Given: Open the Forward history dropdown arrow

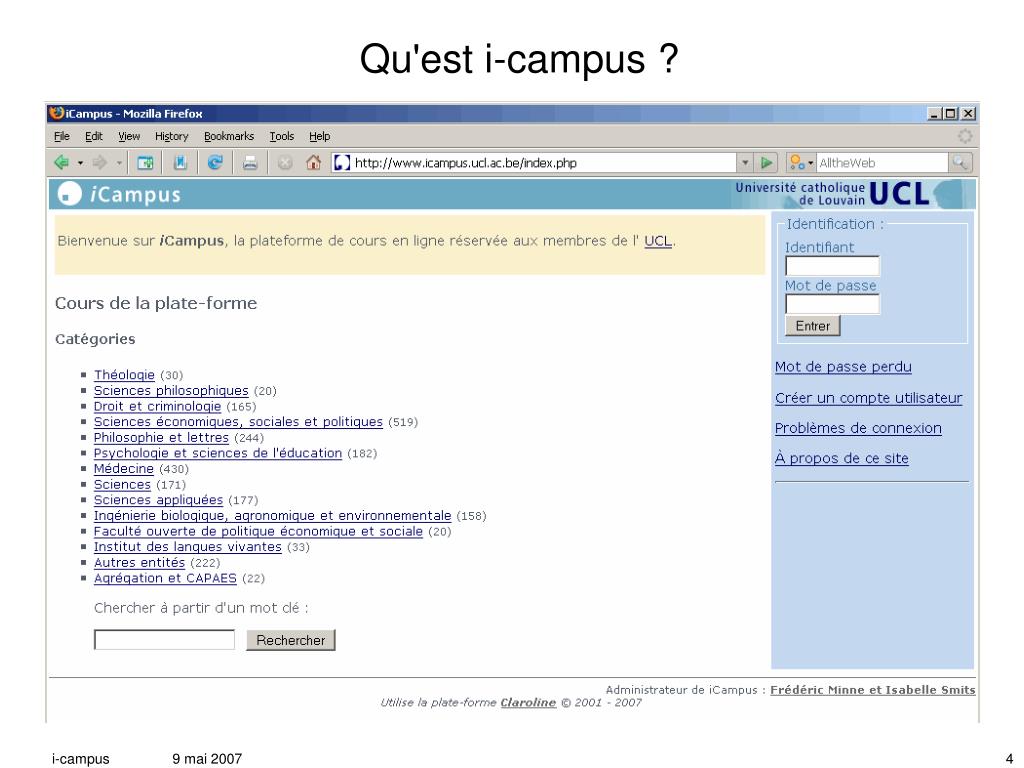Looking at the screenshot, I should [x=119, y=163].
